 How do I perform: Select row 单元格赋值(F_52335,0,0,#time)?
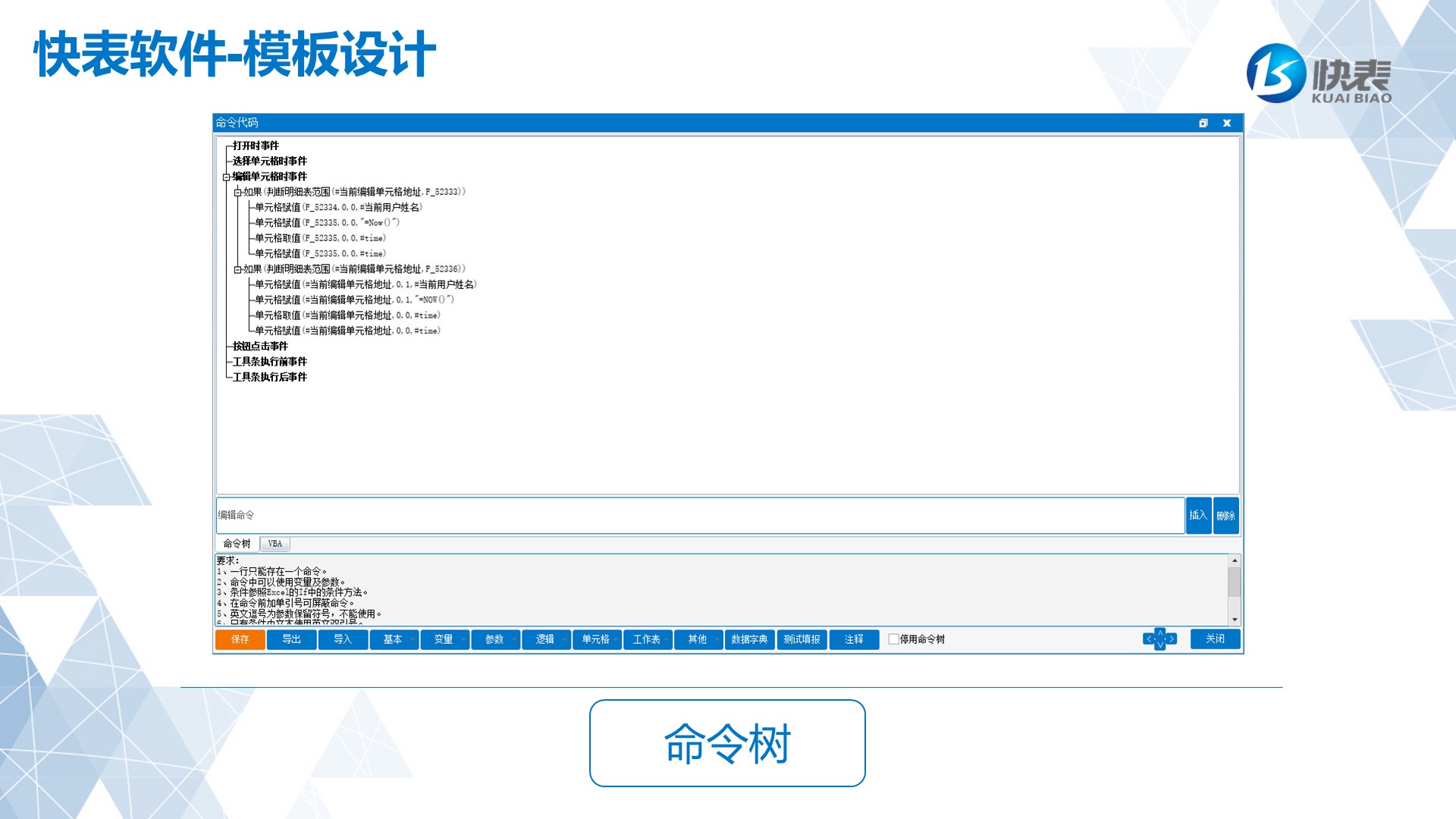320,253
